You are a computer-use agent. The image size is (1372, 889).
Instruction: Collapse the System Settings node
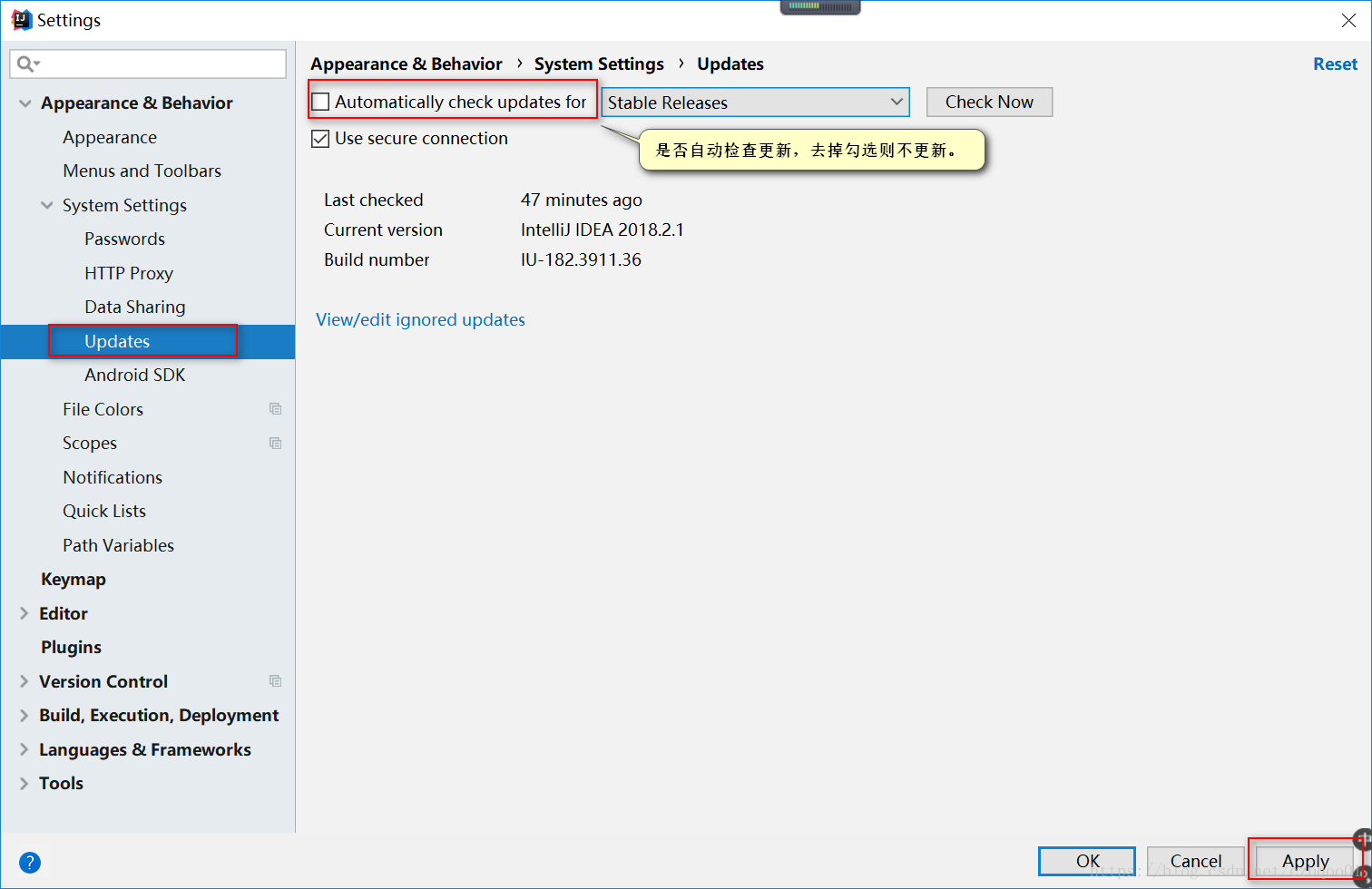[47, 206]
